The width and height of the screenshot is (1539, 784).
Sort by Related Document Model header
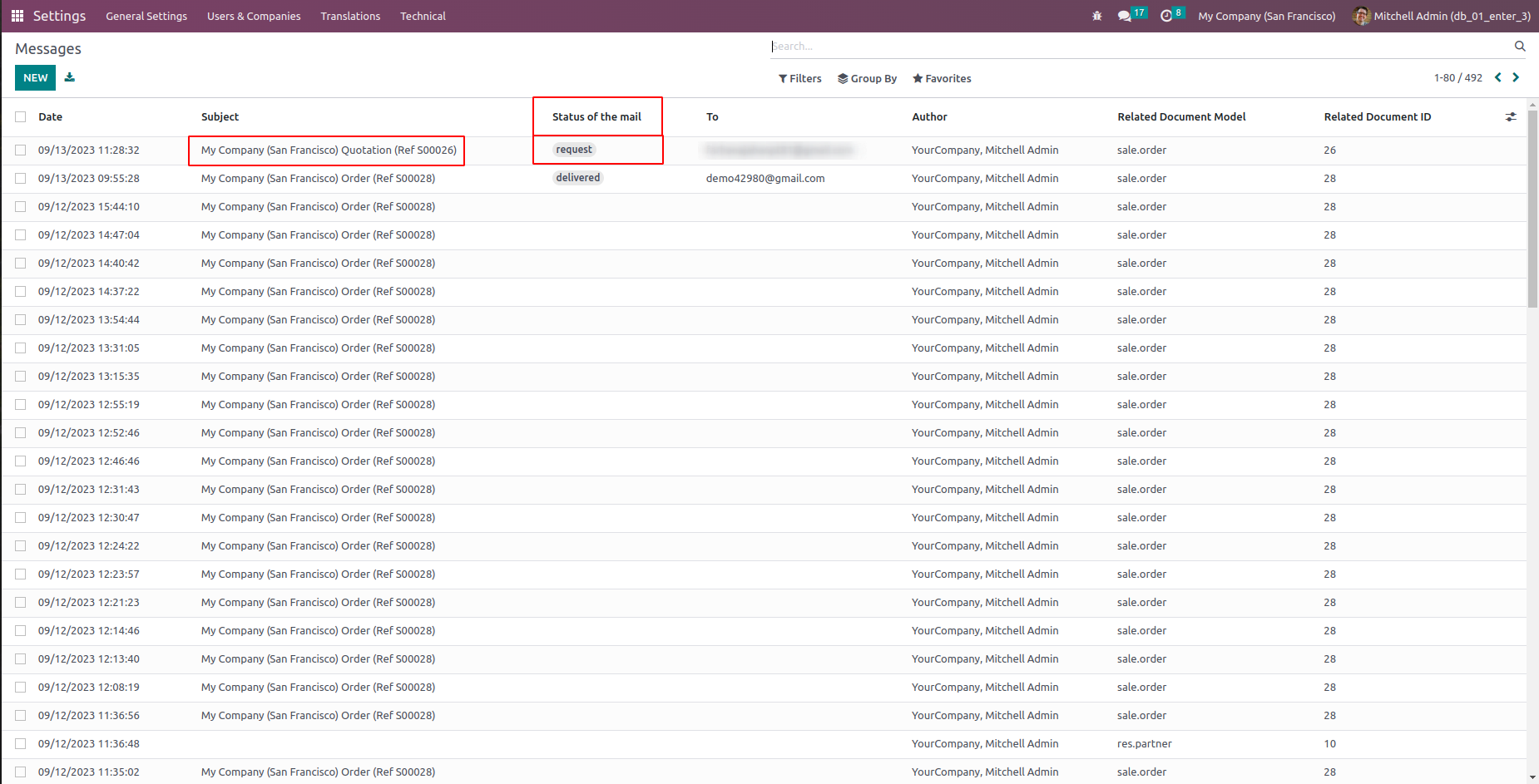pos(1181,117)
